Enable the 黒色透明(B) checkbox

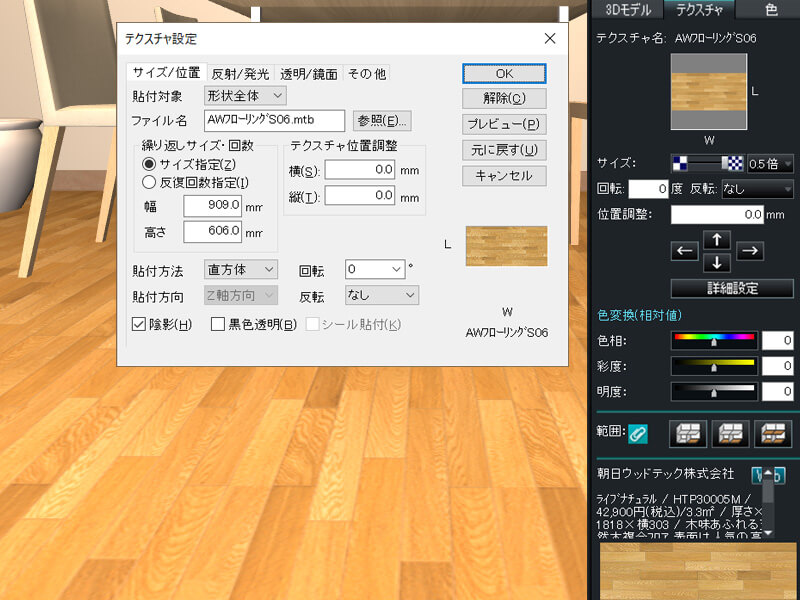click(x=218, y=323)
